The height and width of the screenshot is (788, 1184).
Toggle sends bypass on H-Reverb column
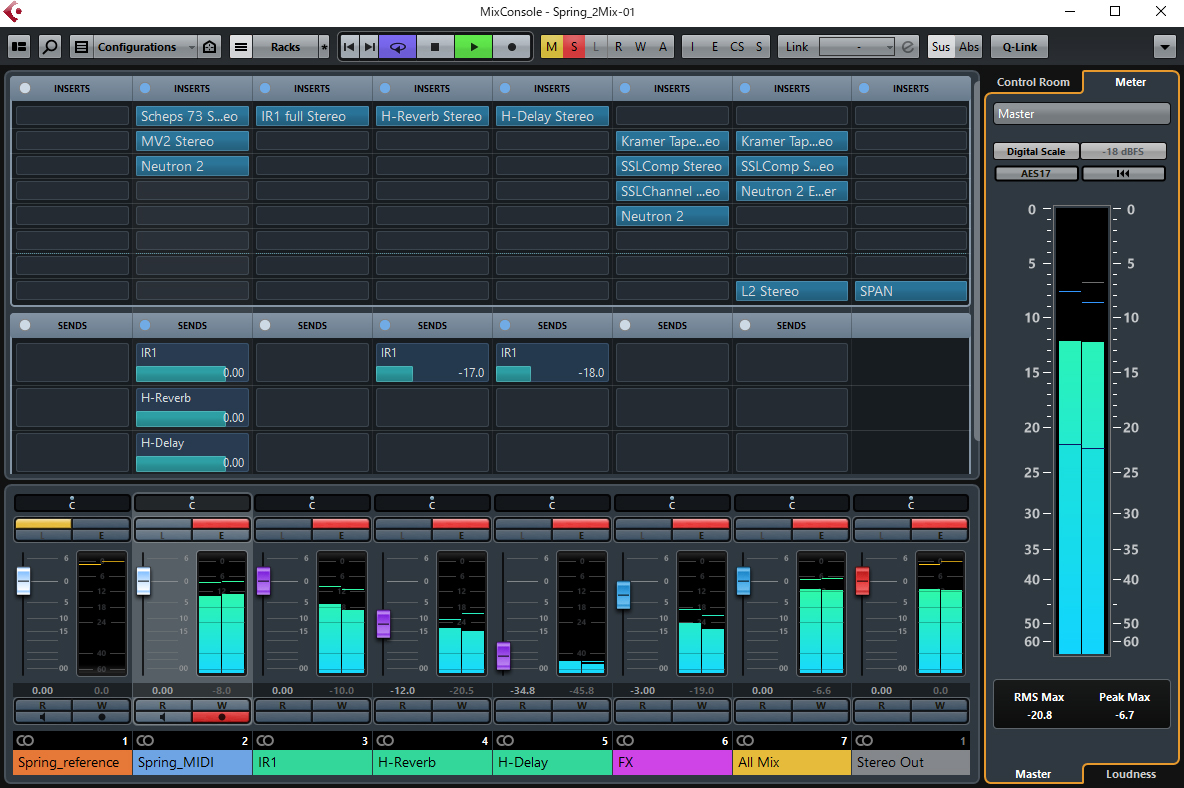point(385,325)
